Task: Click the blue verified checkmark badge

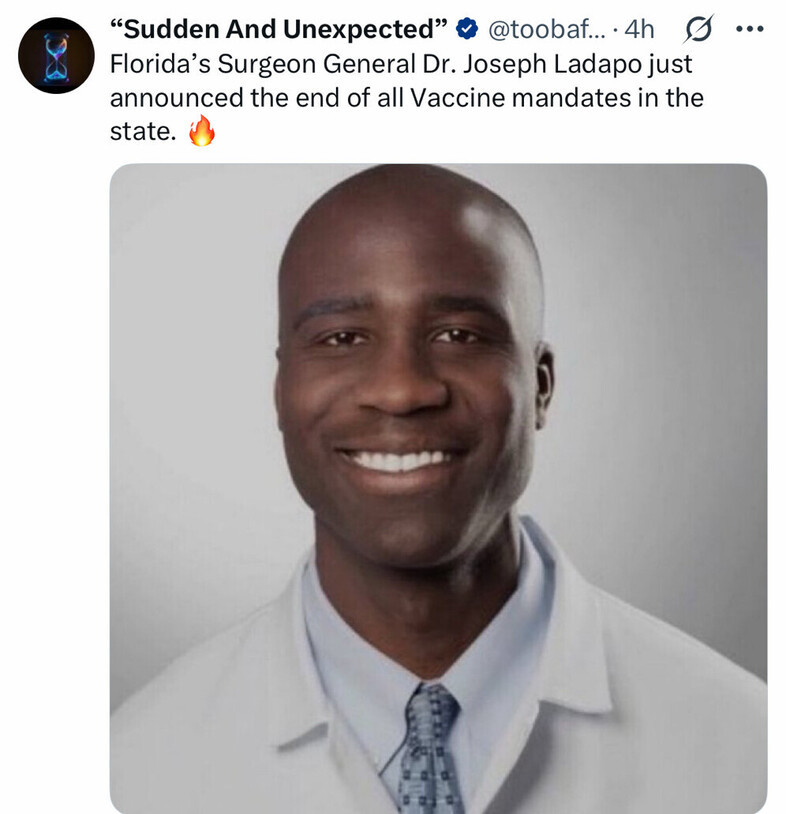Action: (467, 29)
